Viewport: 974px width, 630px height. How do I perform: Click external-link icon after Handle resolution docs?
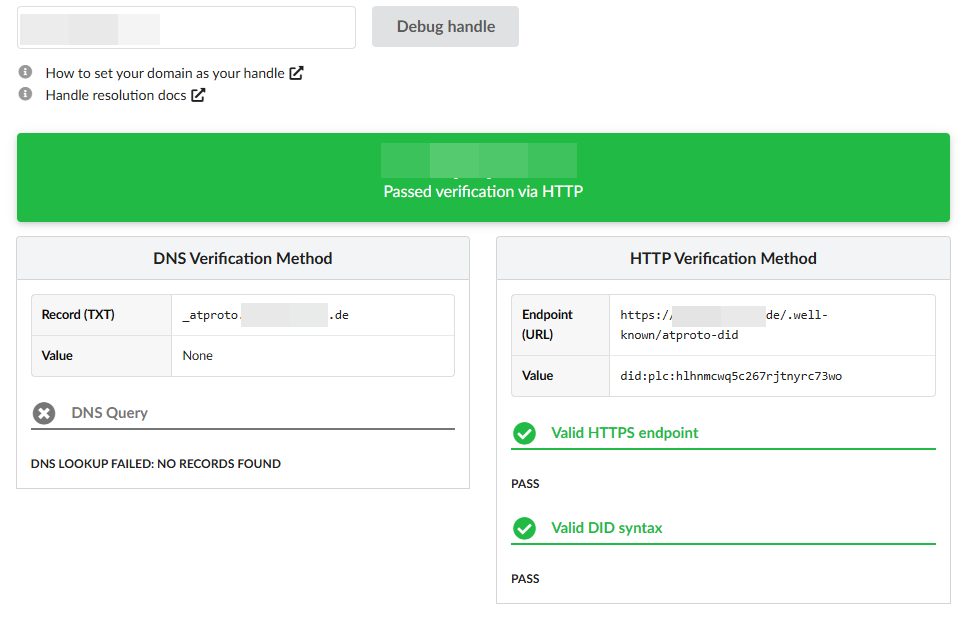[198, 95]
